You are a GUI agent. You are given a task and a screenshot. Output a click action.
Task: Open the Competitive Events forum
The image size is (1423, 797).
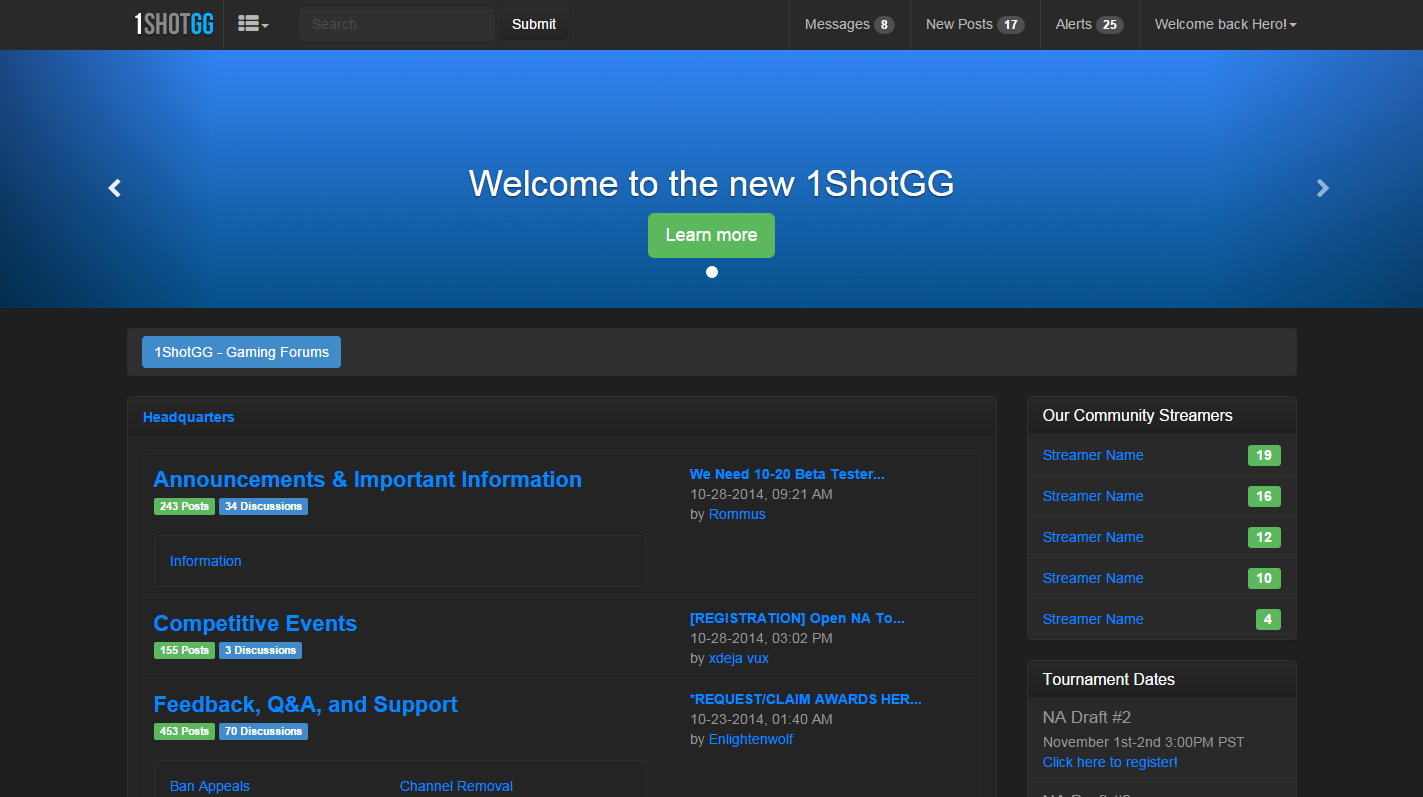pos(255,623)
